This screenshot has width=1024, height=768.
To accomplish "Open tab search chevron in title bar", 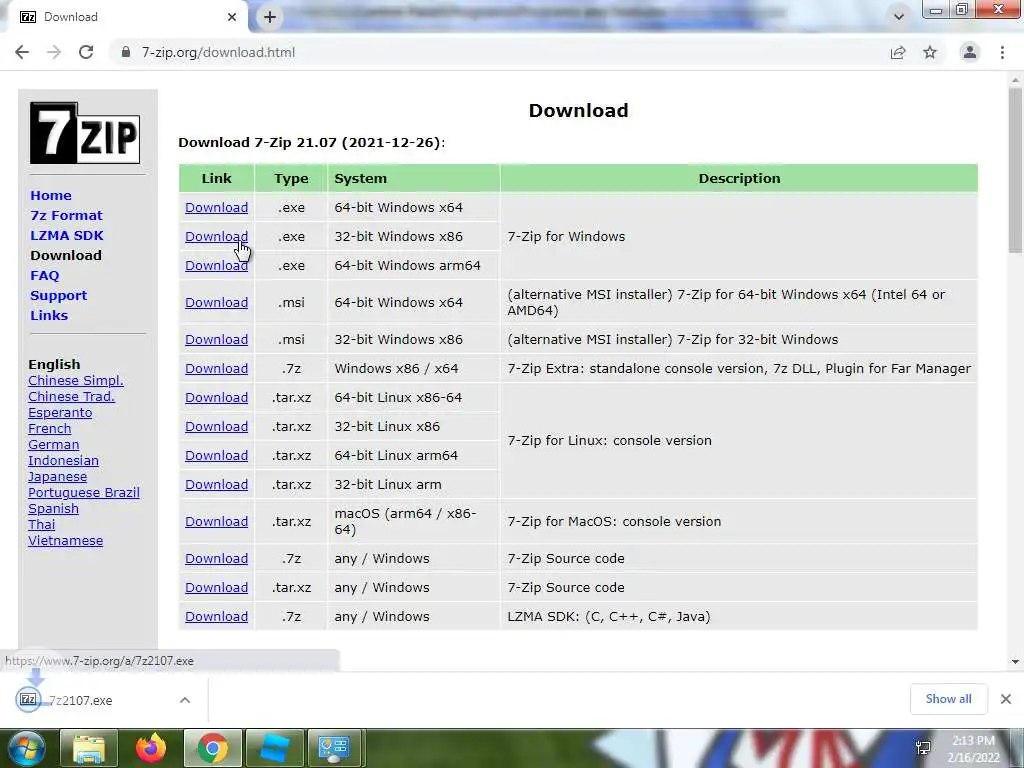I will (x=899, y=17).
